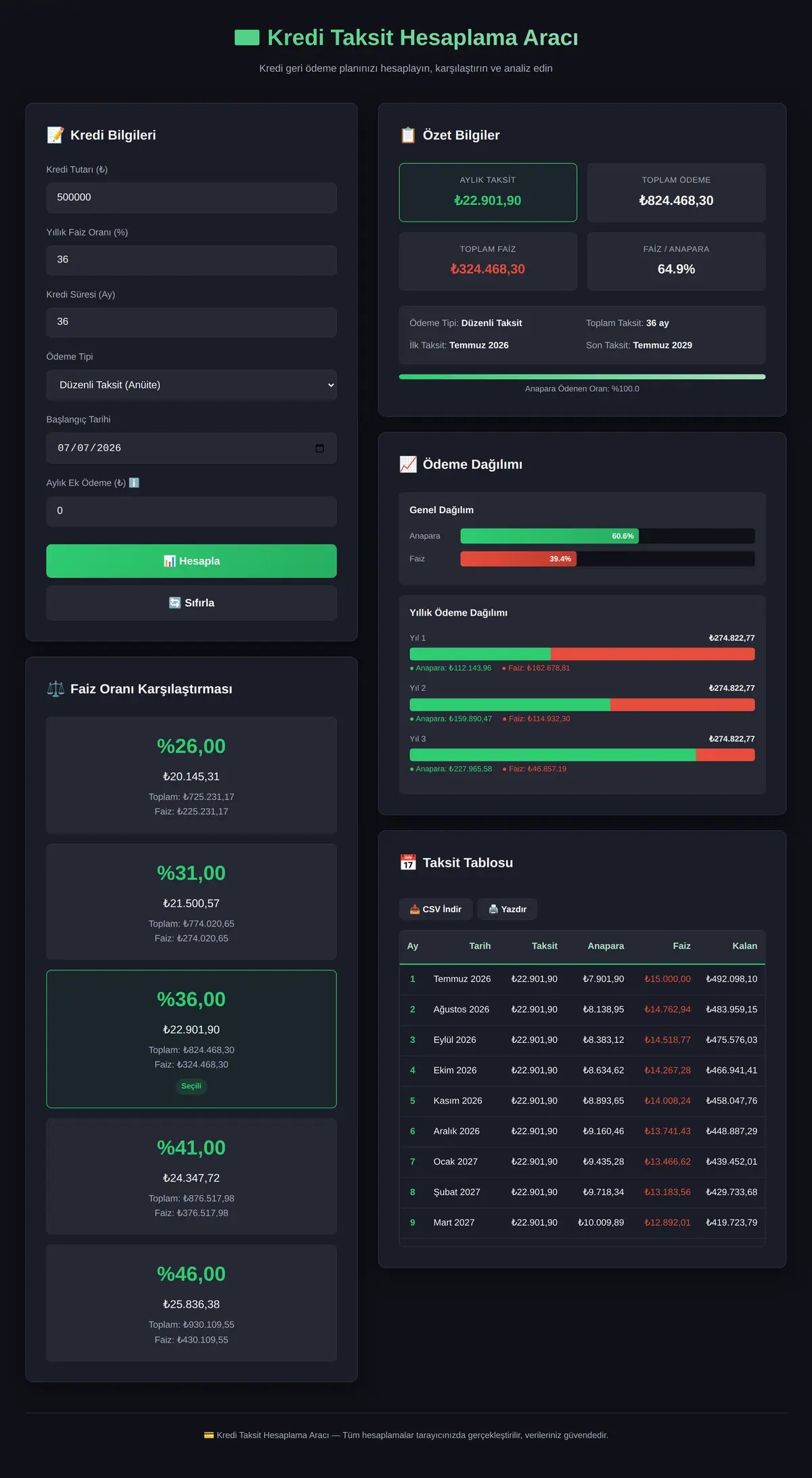This screenshot has width=812, height=1478.
Task: Click the calendar icon beside Taksit Tablosu
Action: pos(408,863)
